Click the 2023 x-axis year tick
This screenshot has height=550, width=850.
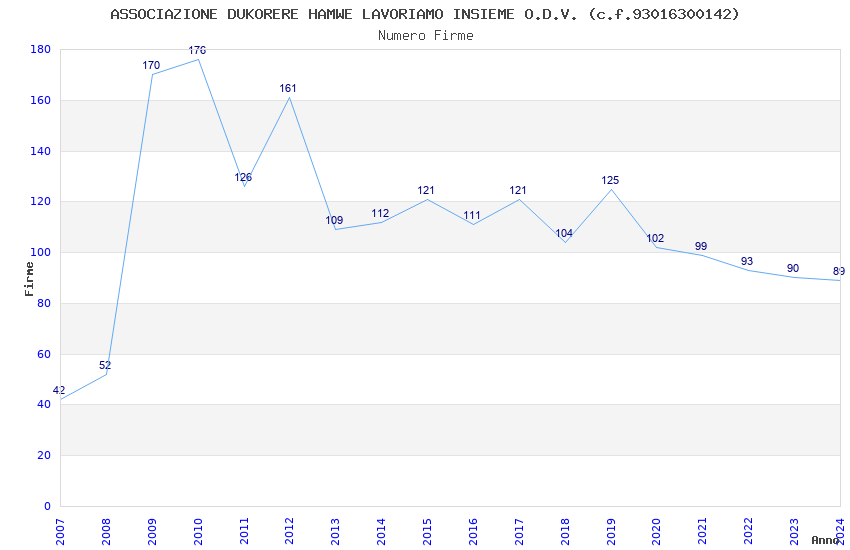click(794, 531)
